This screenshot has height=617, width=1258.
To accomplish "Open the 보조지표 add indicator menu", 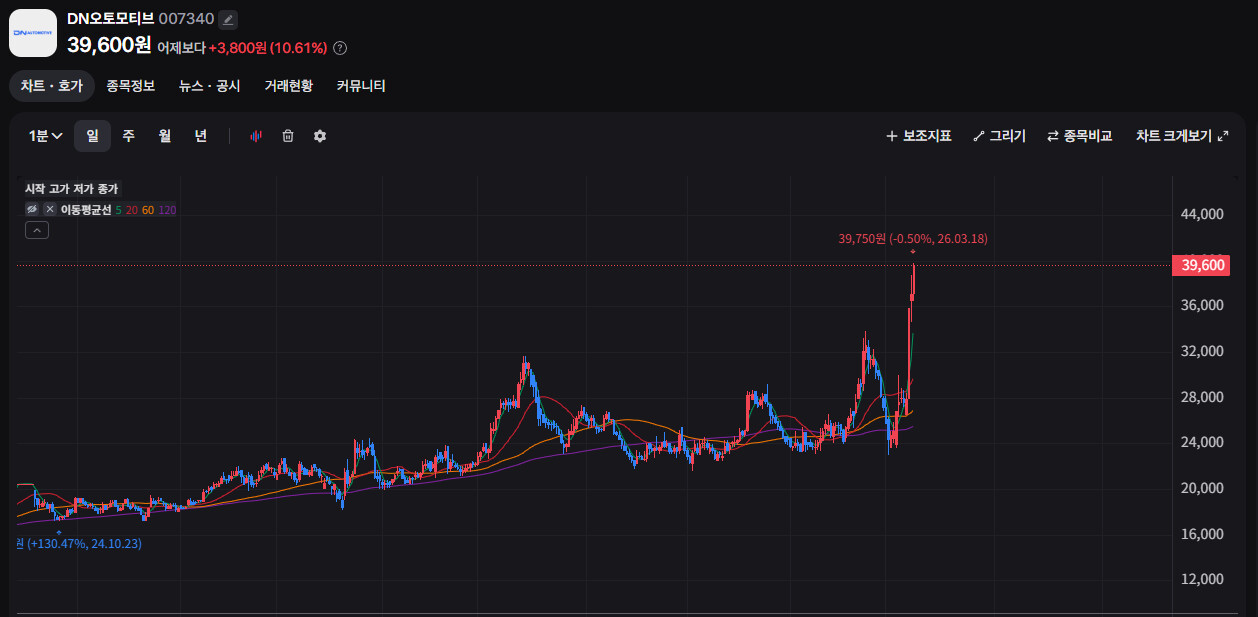I will pyautogui.click(x=918, y=136).
